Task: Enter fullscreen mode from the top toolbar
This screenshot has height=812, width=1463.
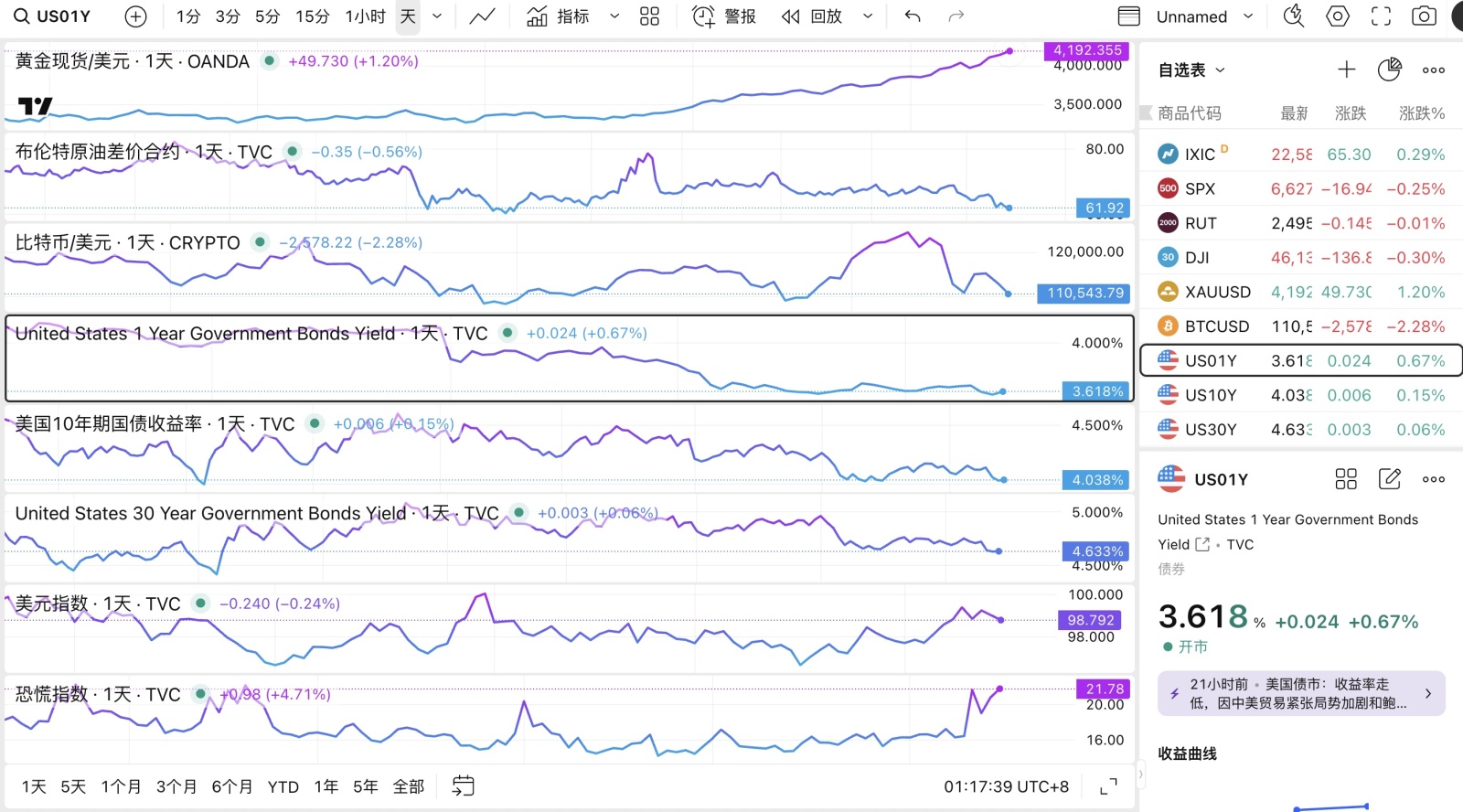Action: pyautogui.click(x=1381, y=16)
